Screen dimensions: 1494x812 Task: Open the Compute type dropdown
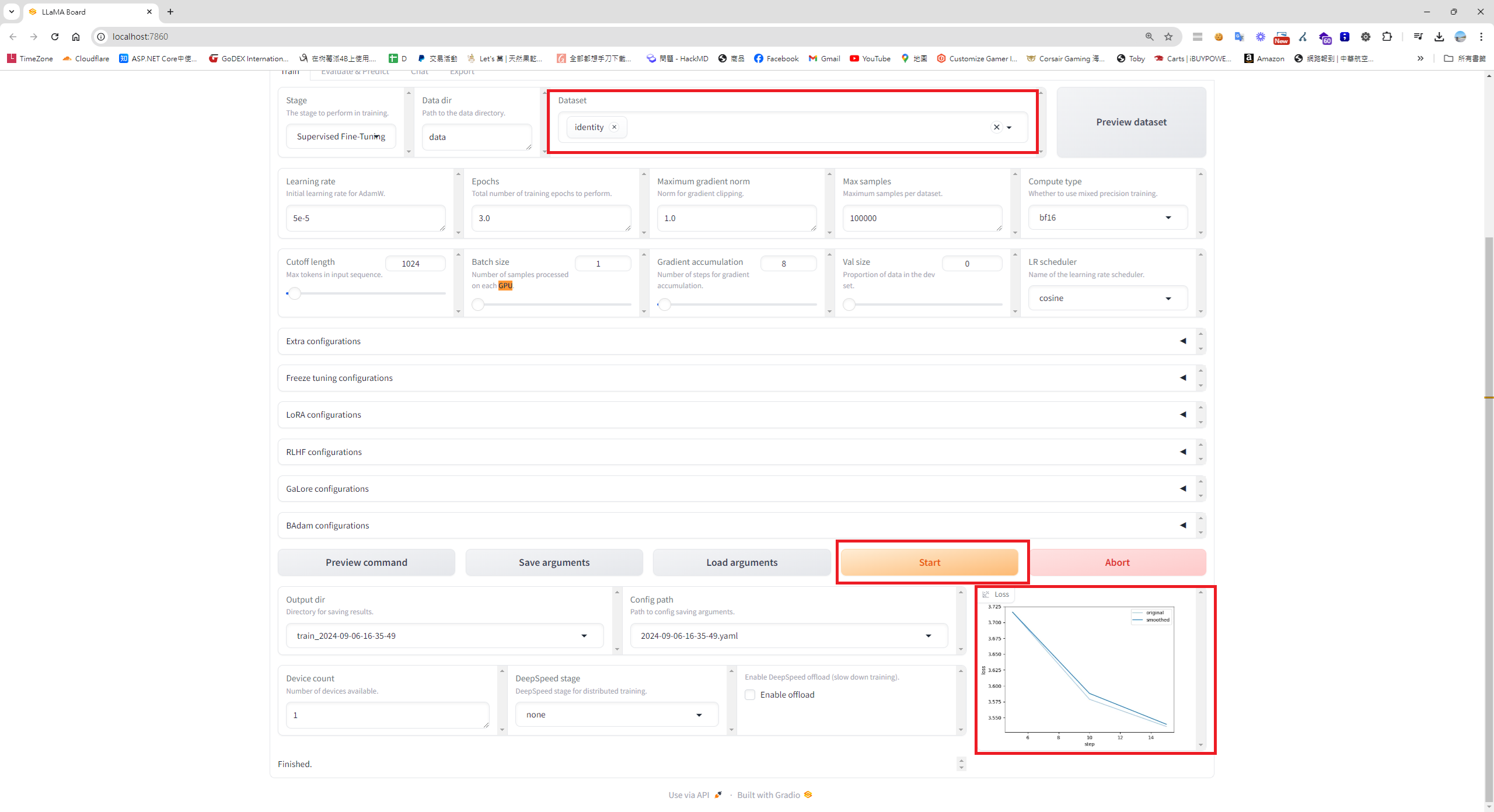[x=1107, y=218]
